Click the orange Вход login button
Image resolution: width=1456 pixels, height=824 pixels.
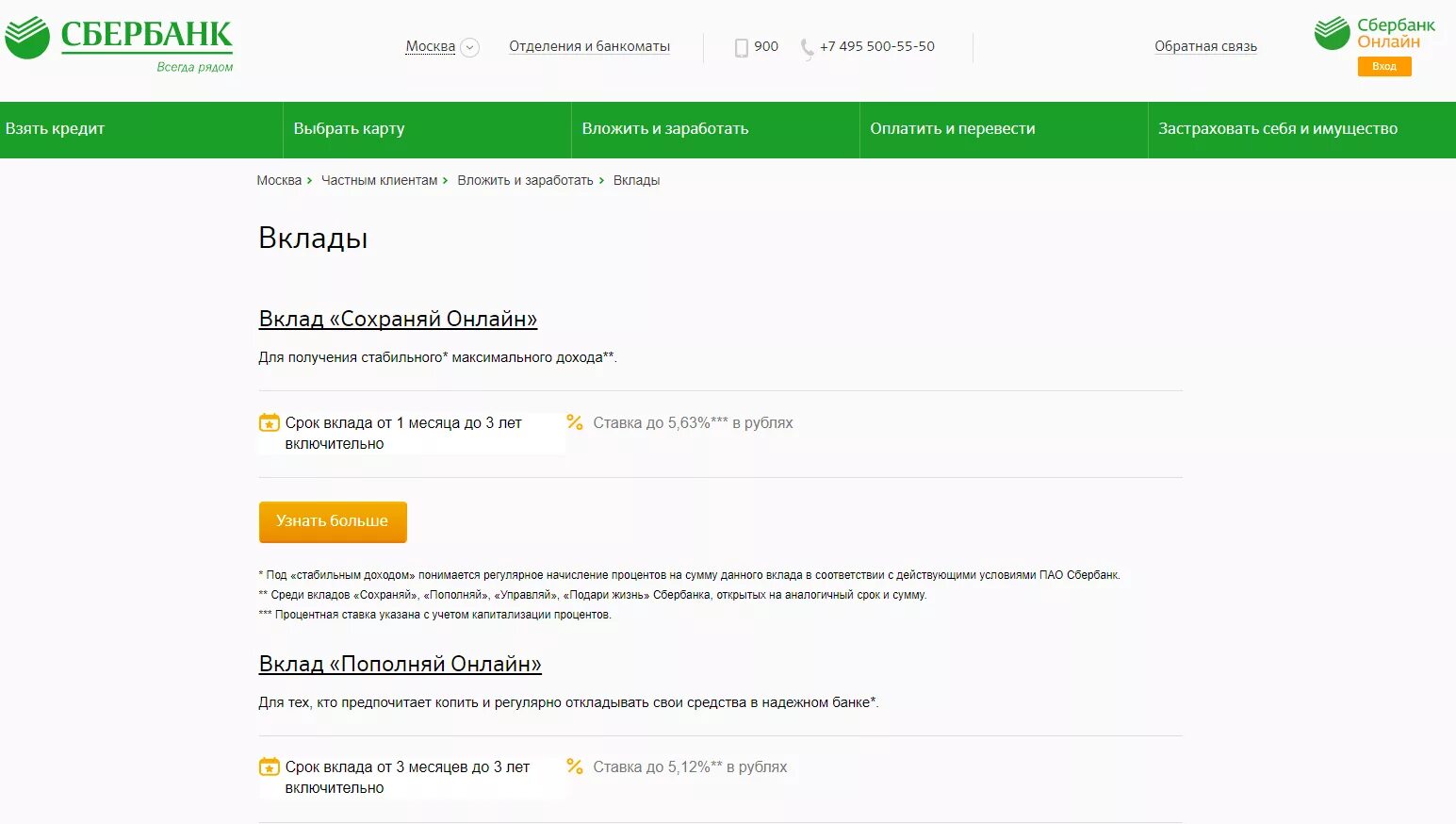[1384, 66]
